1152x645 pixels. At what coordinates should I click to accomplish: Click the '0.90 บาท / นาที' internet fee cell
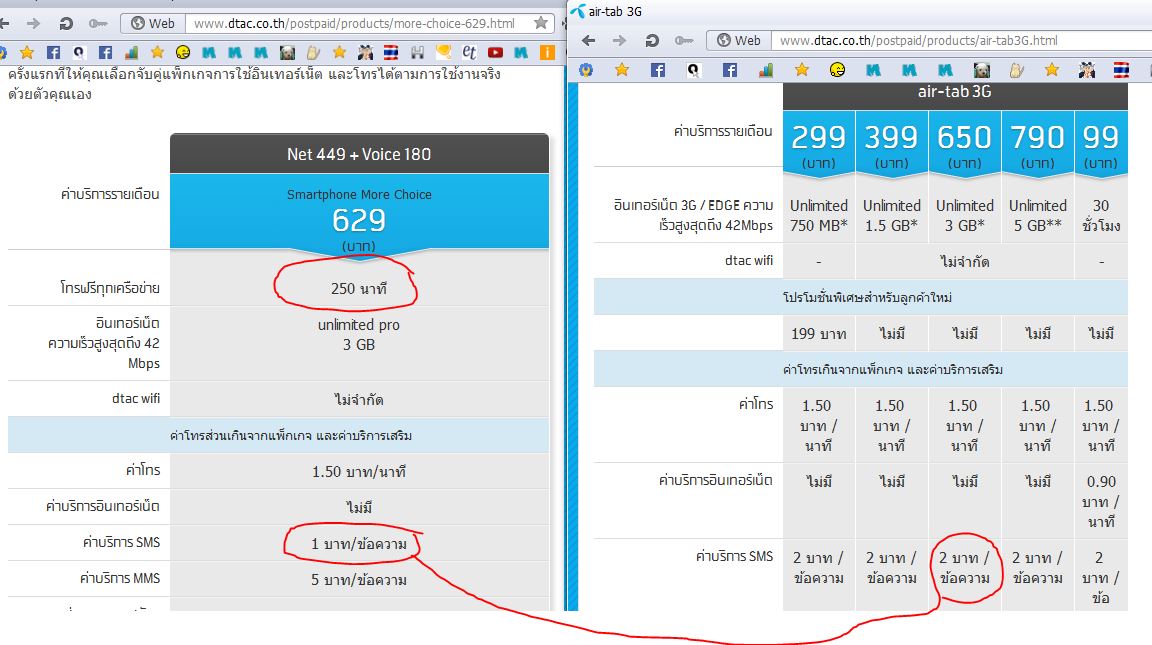[1101, 501]
